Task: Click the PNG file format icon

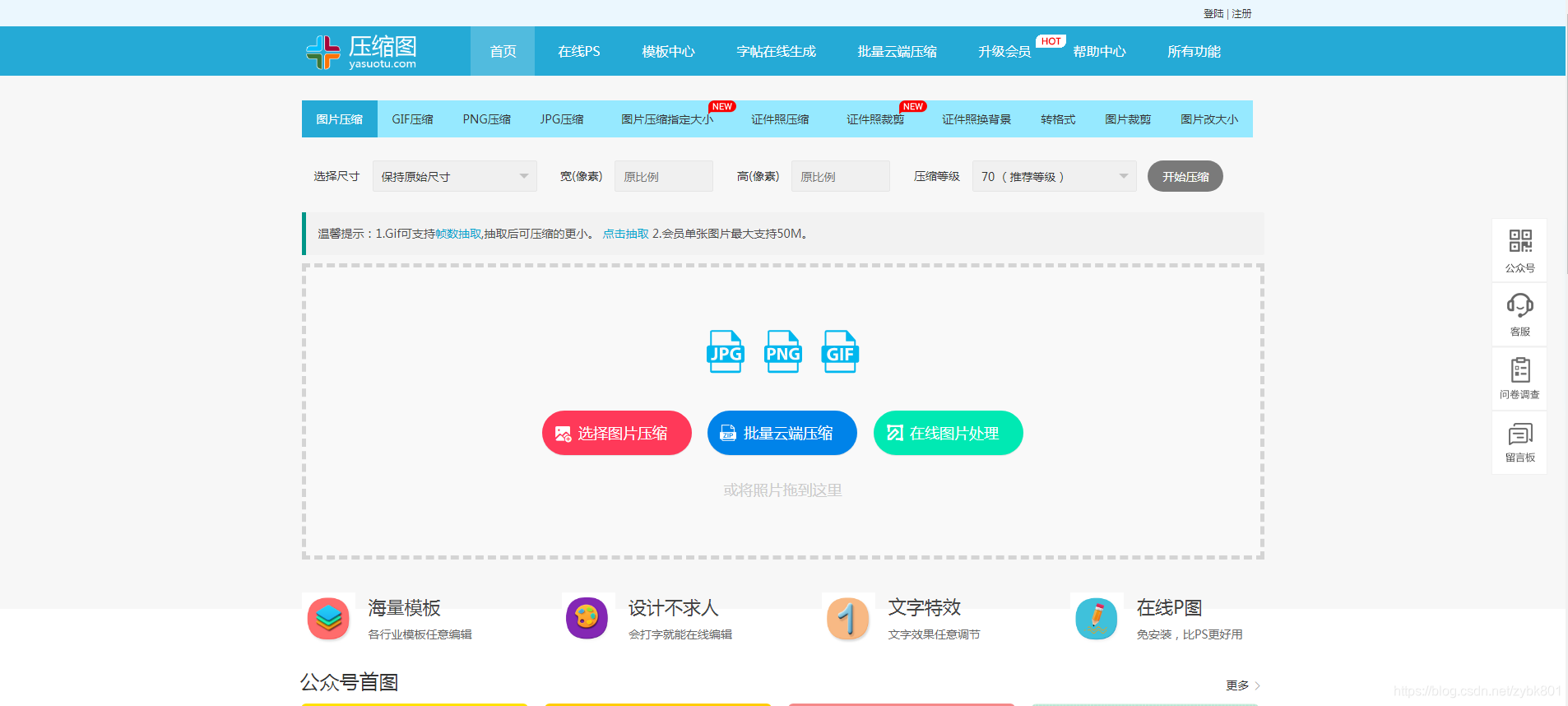Action: (x=782, y=351)
